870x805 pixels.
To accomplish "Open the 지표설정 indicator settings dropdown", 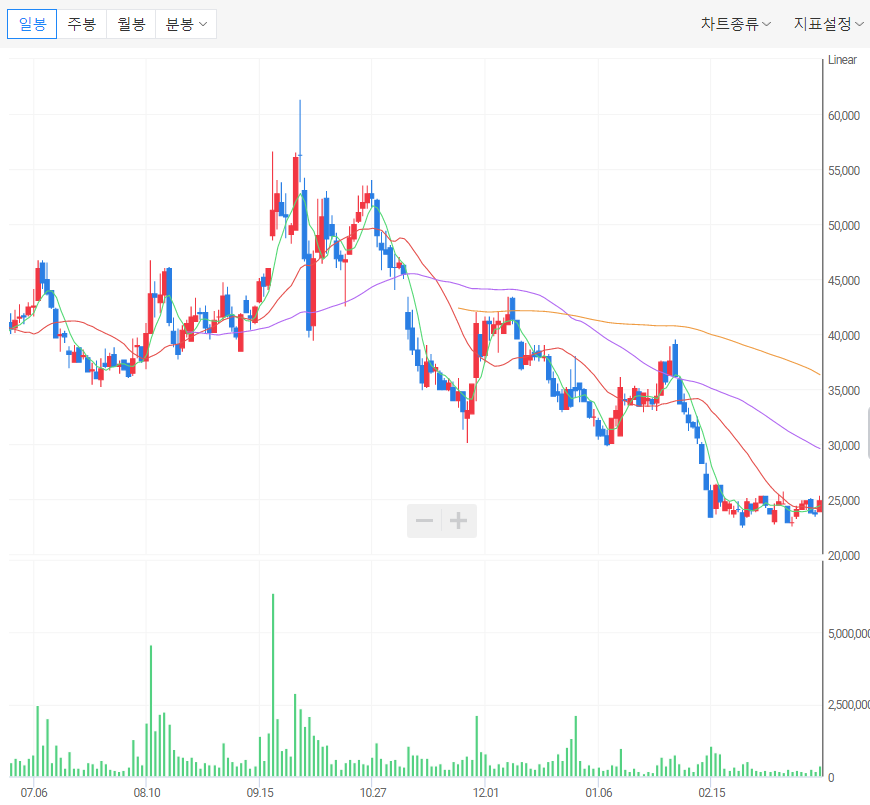I will click(x=828, y=24).
